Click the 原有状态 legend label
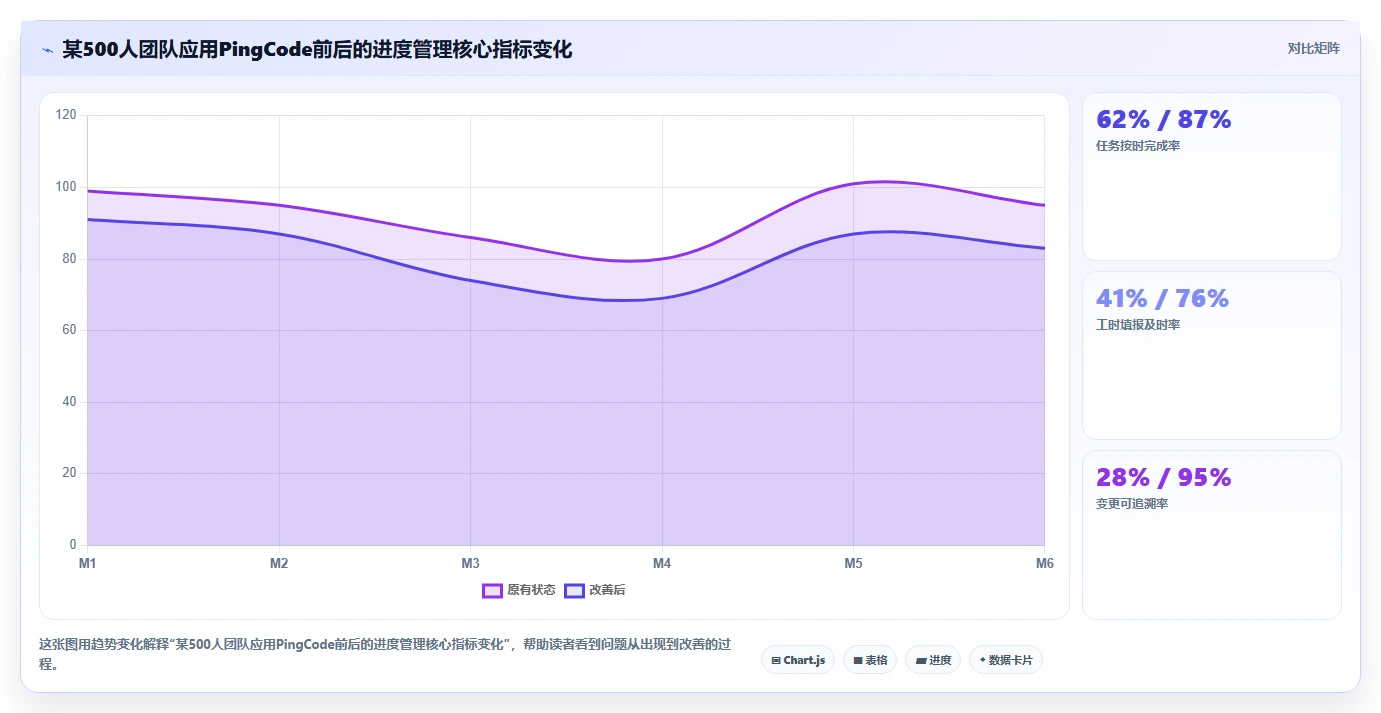The height and width of the screenshot is (713, 1381). pos(531,590)
